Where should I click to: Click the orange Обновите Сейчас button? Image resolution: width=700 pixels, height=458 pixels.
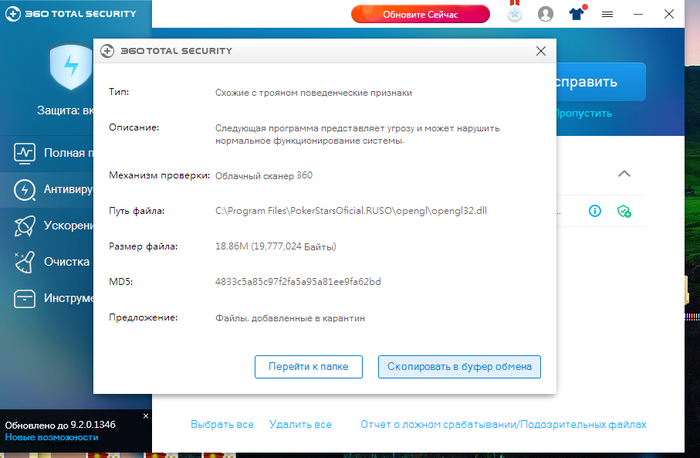coord(420,14)
